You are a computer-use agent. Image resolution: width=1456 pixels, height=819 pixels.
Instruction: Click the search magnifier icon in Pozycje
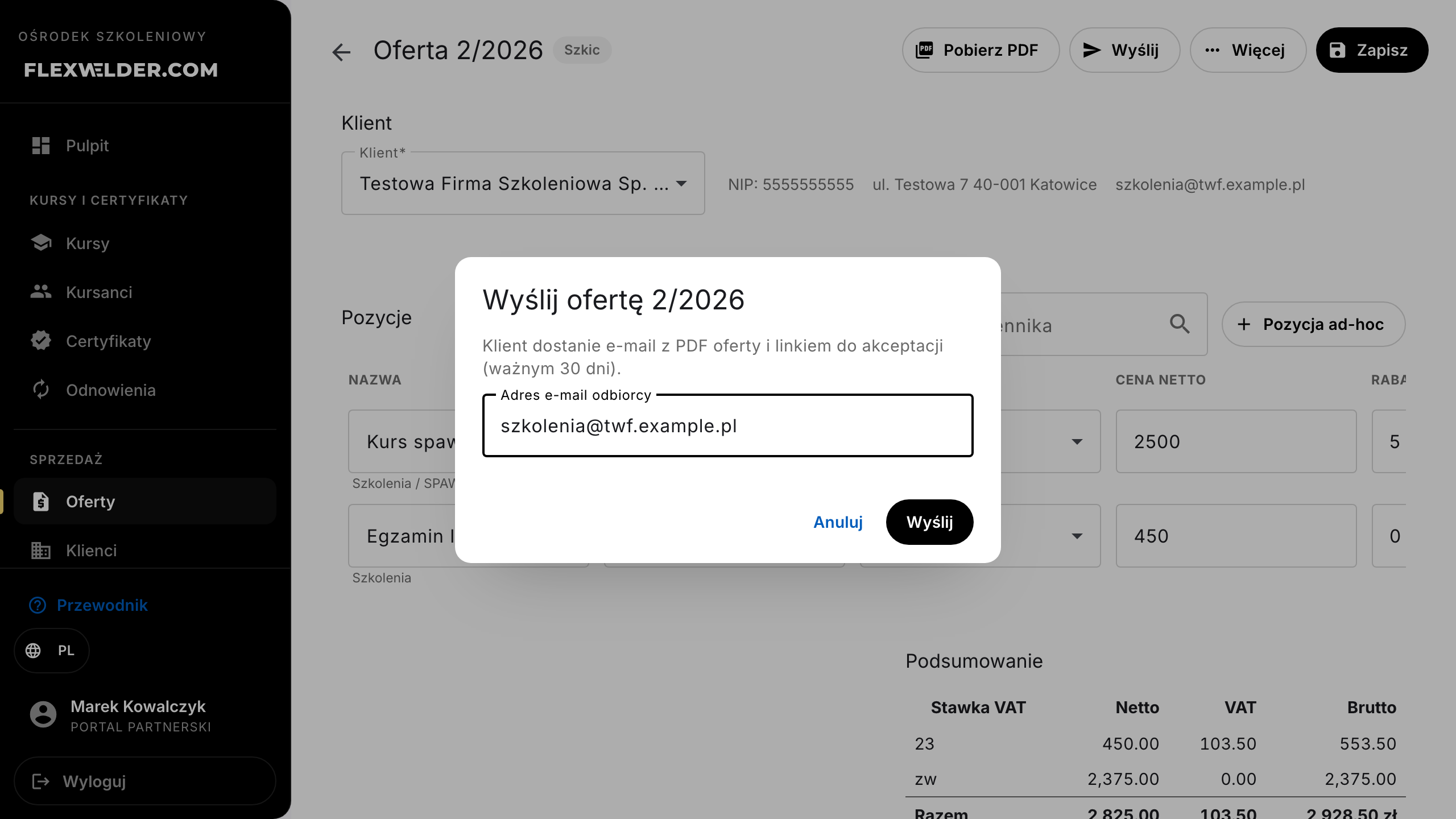tap(1180, 324)
